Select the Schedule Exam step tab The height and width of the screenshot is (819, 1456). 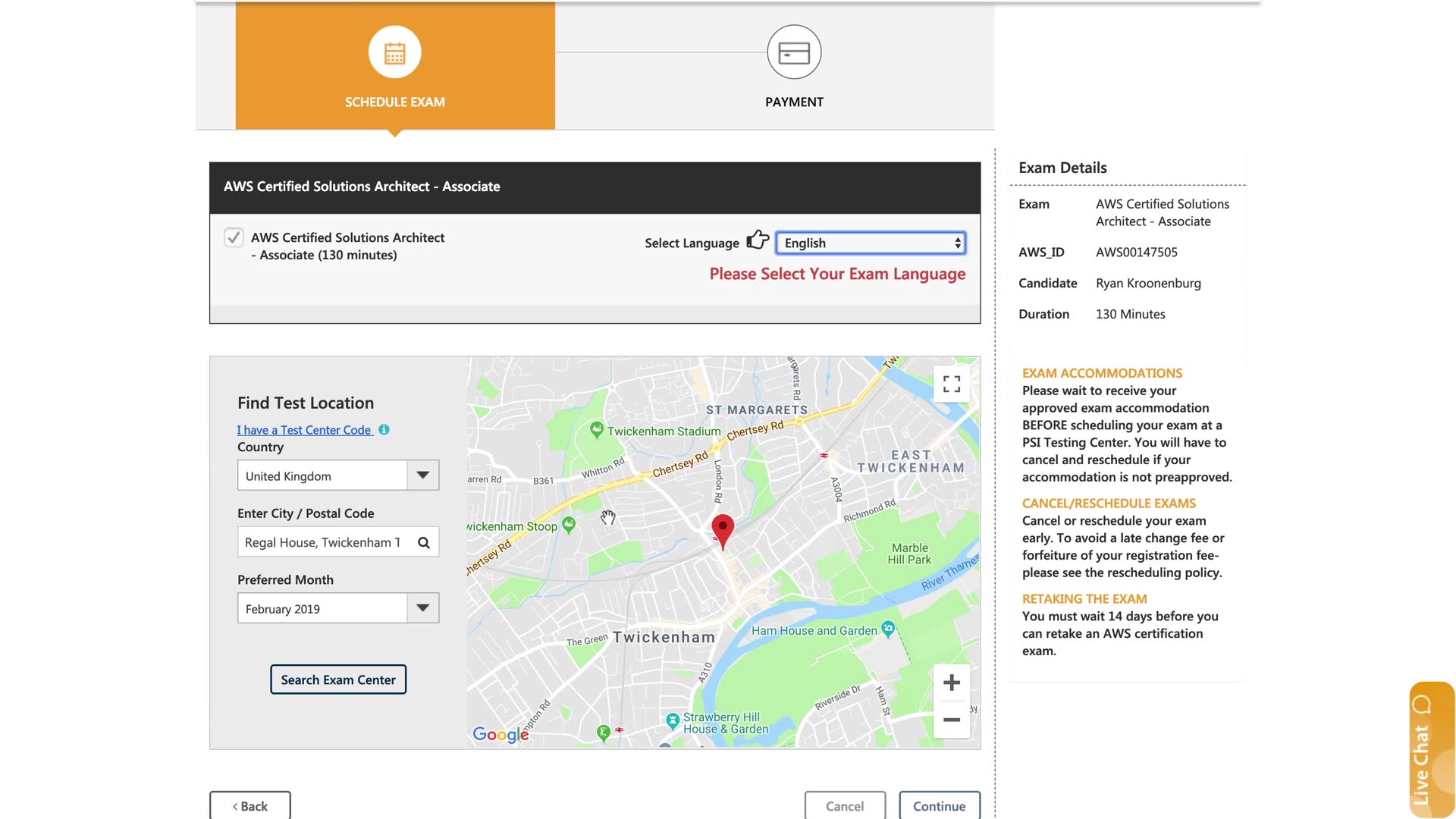(x=394, y=102)
